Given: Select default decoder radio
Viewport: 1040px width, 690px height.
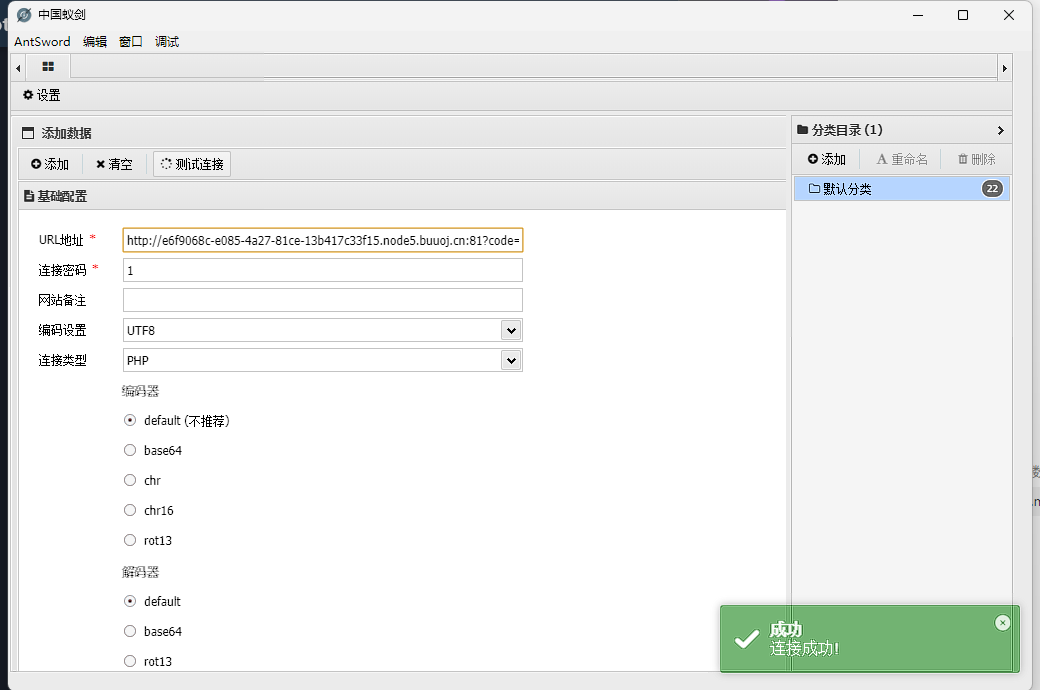Looking at the screenshot, I should click(x=130, y=601).
